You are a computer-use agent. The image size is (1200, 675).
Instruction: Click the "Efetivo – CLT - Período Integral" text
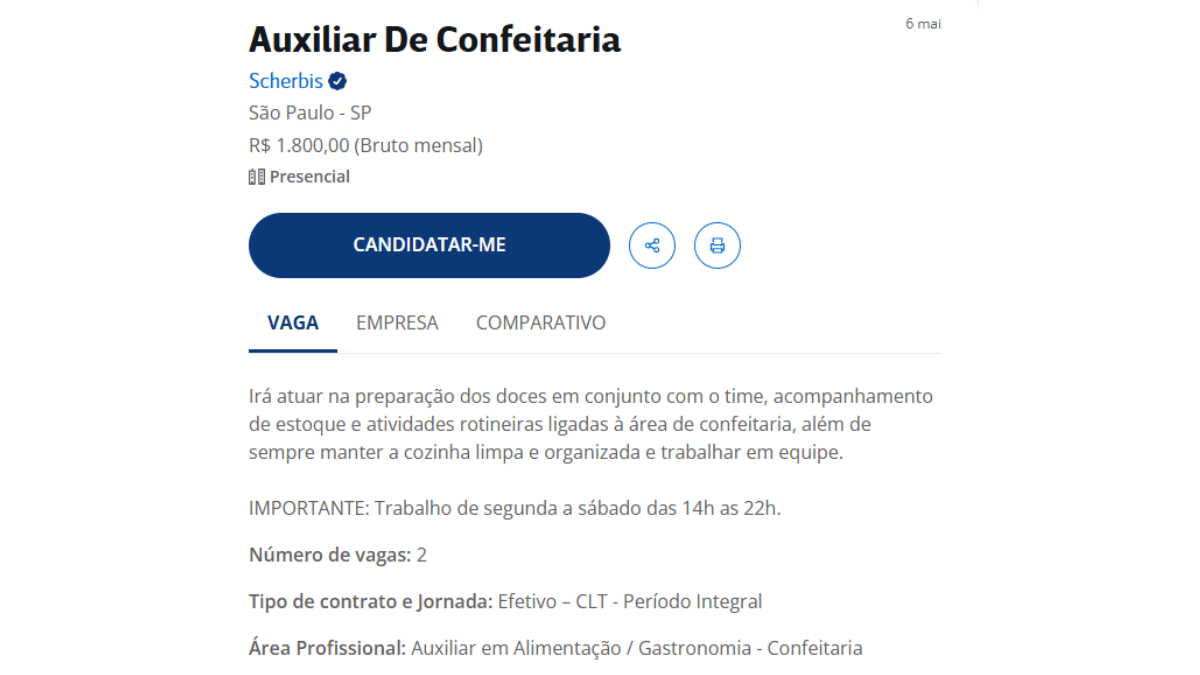coord(630,601)
